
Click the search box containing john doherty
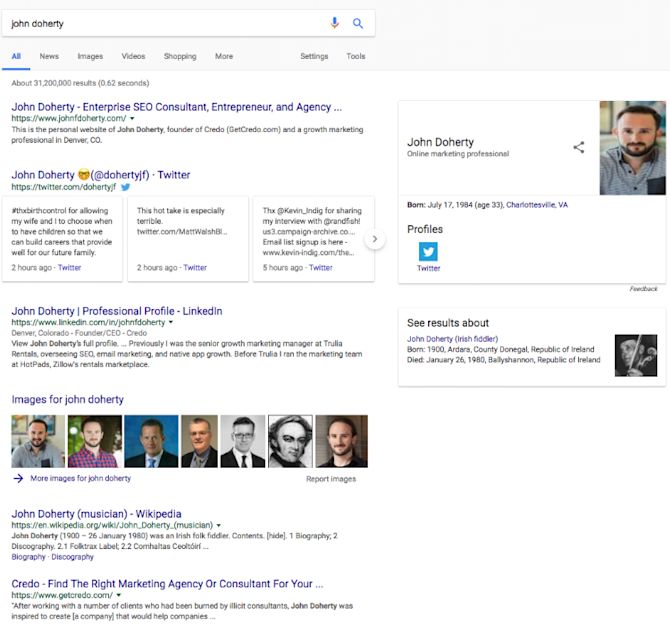(167, 23)
